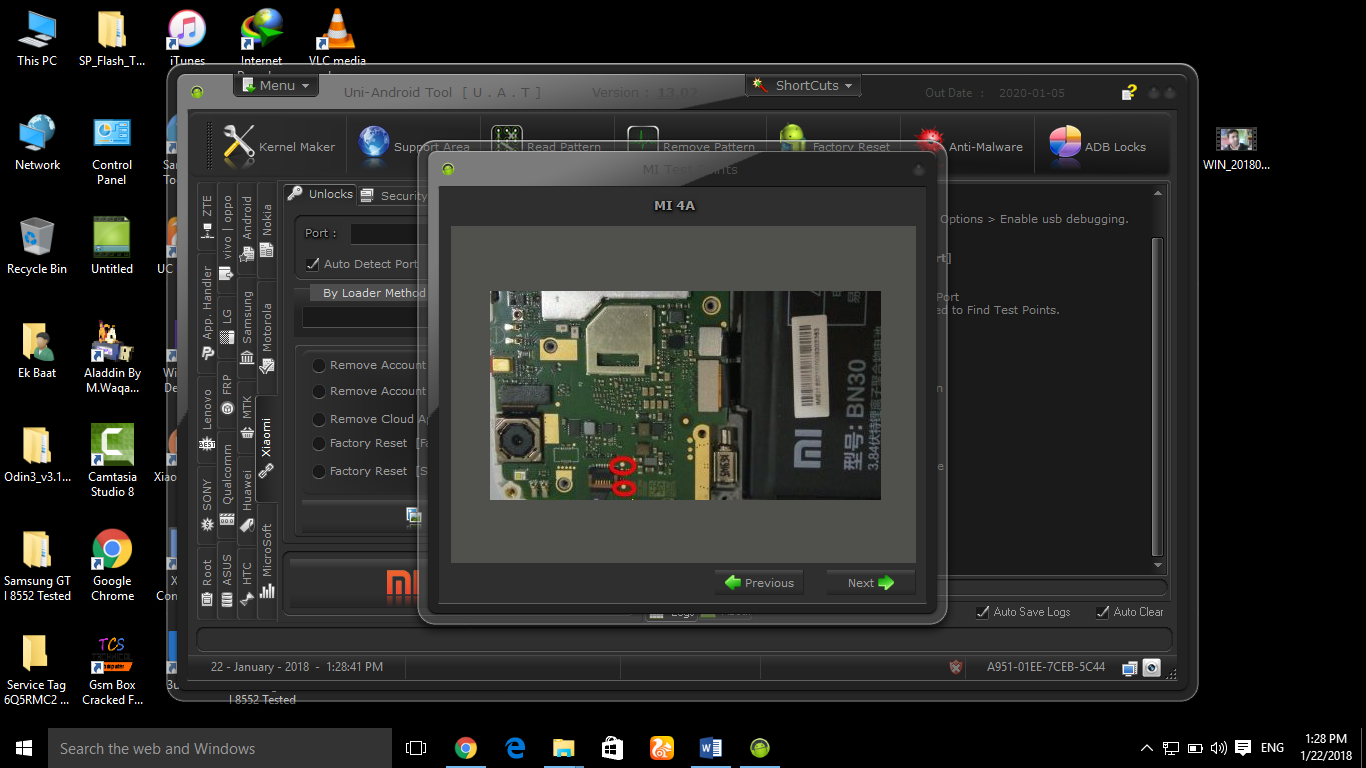The width and height of the screenshot is (1366, 768).
Task: Disable the Auto Clear checkbox
Action: (x=1103, y=612)
